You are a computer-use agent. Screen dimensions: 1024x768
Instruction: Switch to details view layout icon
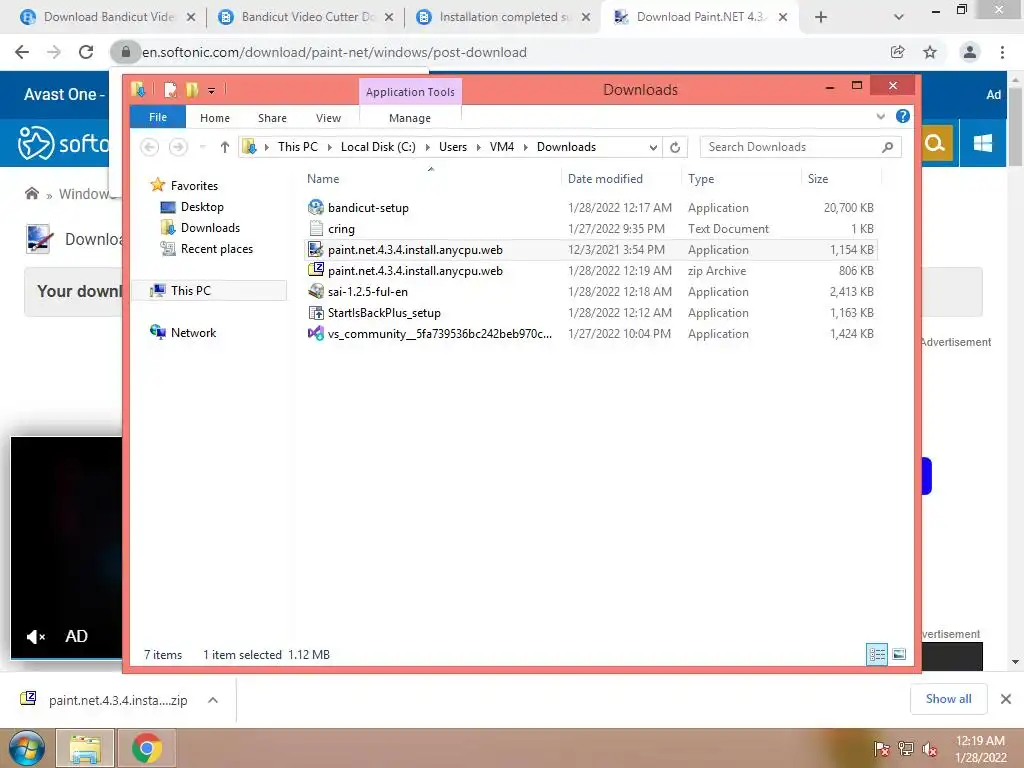[x=877, y=654]
